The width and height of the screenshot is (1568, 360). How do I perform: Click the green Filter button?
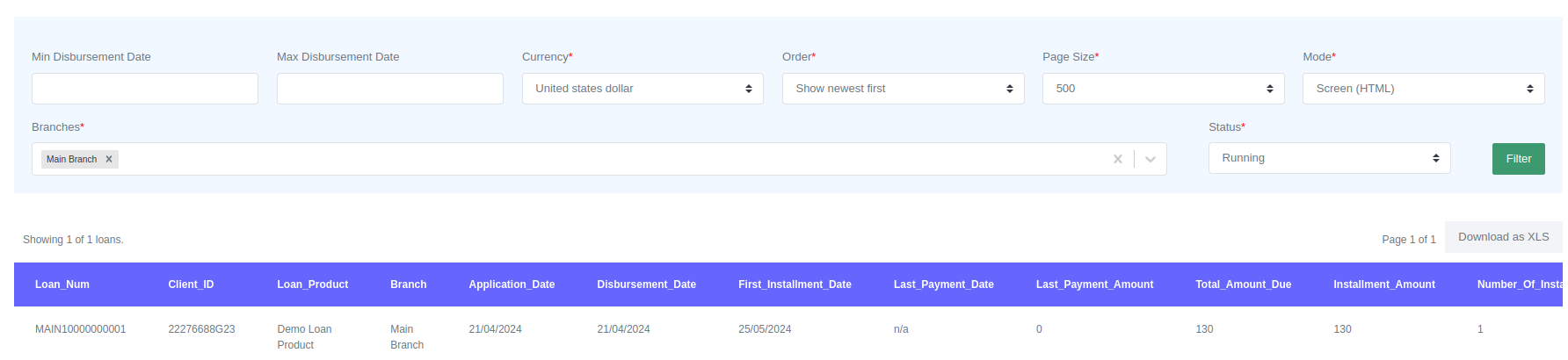pyautogui.click(x=1518, y=159)
